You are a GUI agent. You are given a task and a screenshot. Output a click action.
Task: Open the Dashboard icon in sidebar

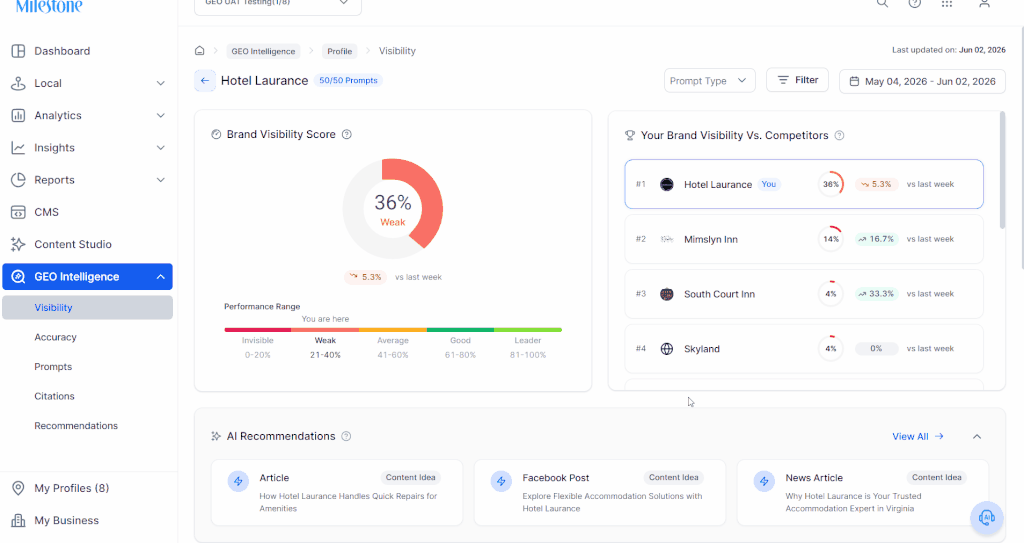18,51
